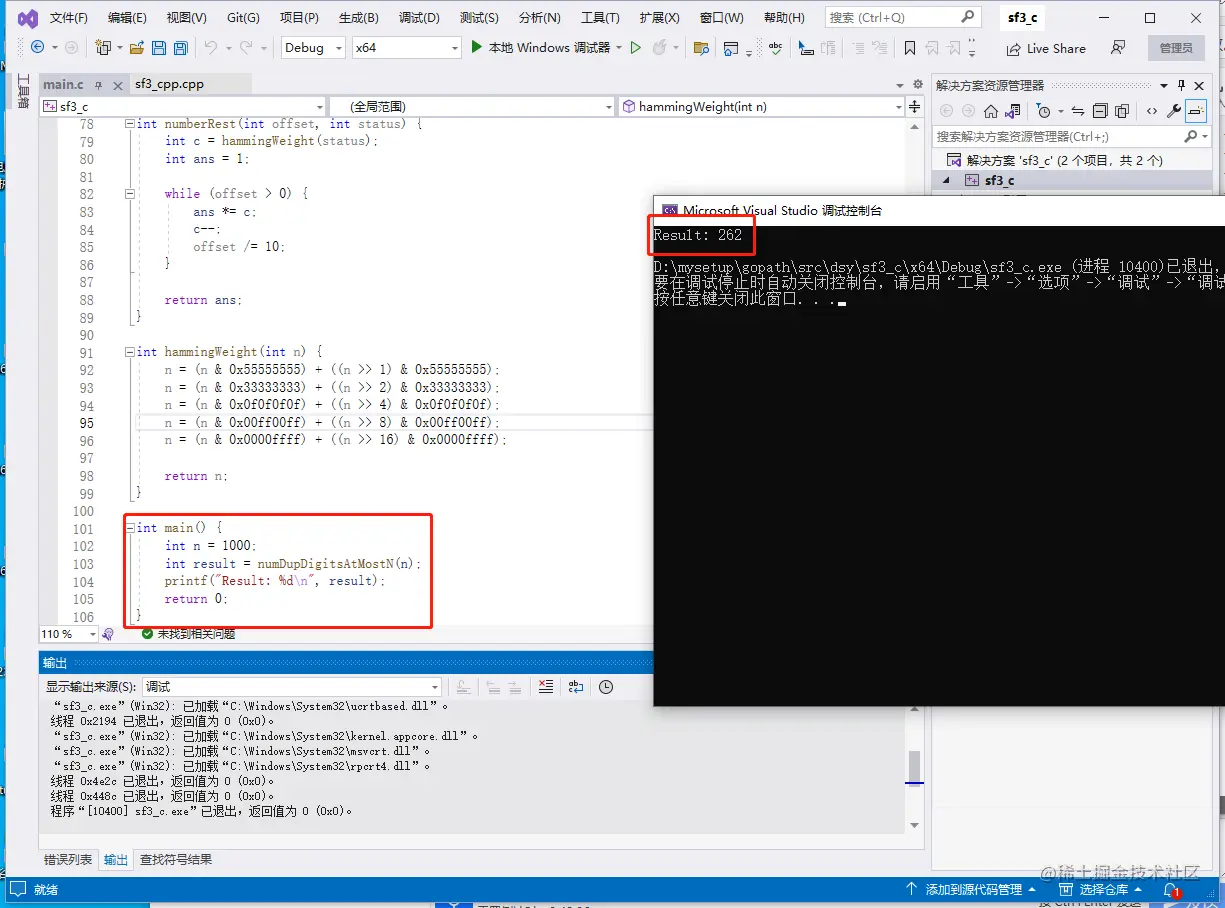Collapse the main function fold marker

129,528
